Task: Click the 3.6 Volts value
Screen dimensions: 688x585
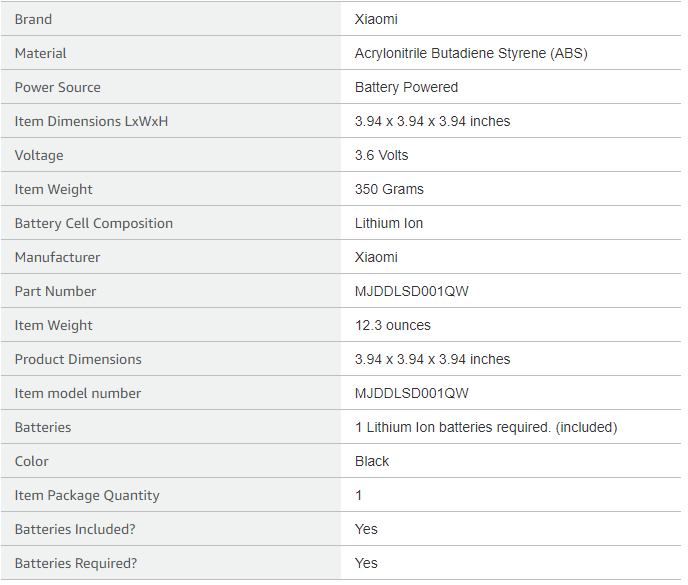Action: pos(381,155)
